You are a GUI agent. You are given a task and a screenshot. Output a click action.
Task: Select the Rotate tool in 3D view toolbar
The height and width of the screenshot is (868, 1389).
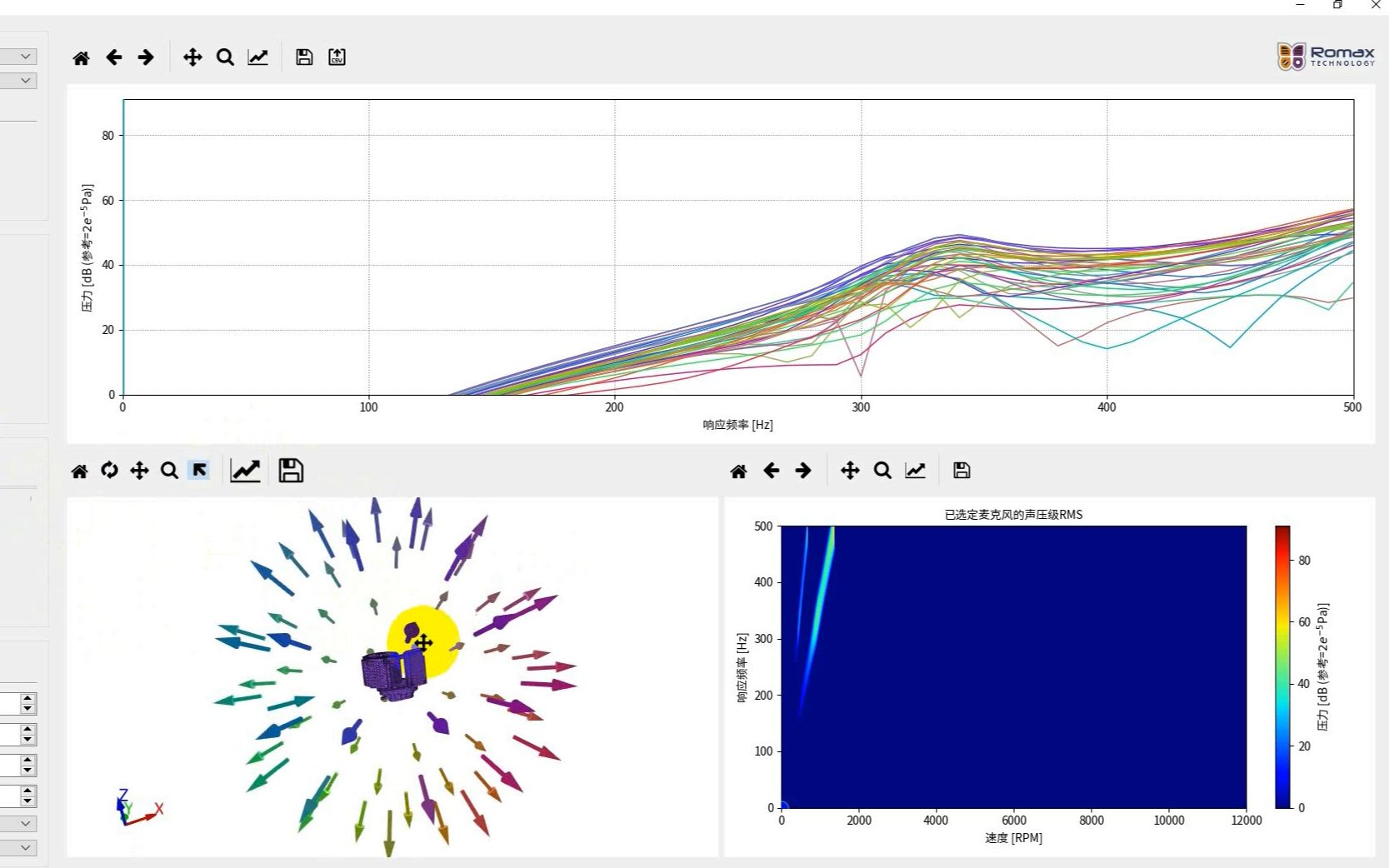[x=109, y=470]
